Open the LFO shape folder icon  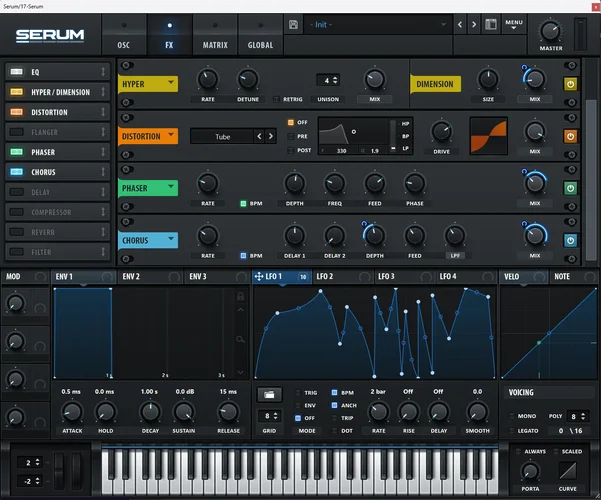pos(268,394)
